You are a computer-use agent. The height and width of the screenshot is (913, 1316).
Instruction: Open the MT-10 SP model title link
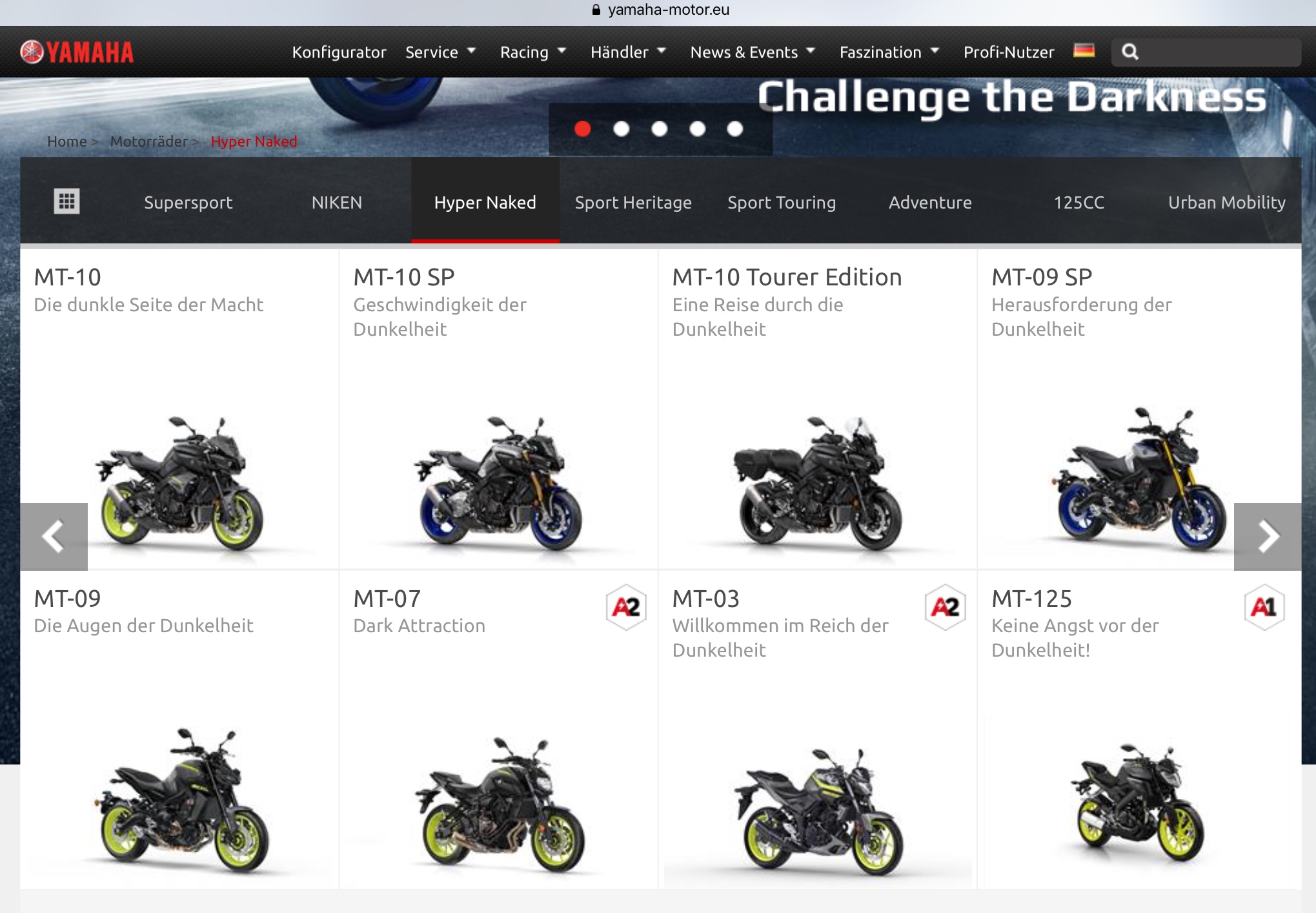404,277
